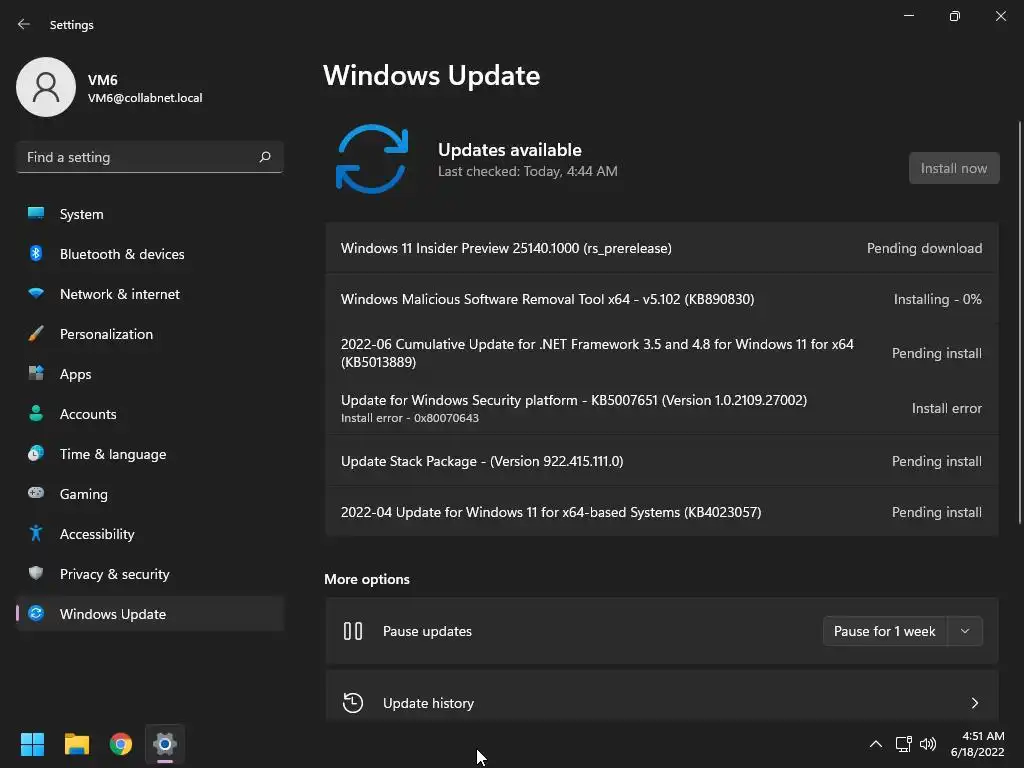Click the Bluetooth icon in sidebar

coord(36,253)
